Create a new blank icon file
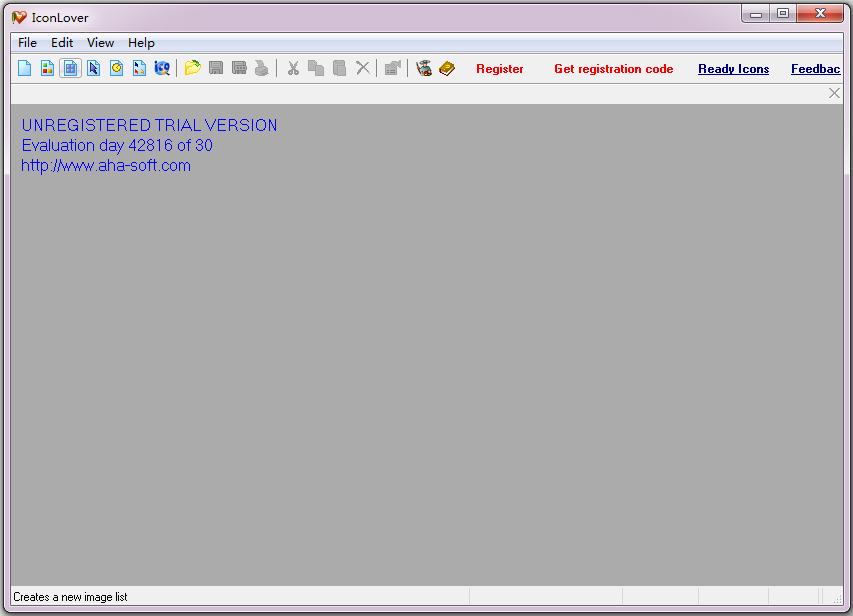This screenshot has height=616, width=853. point(24,68)
